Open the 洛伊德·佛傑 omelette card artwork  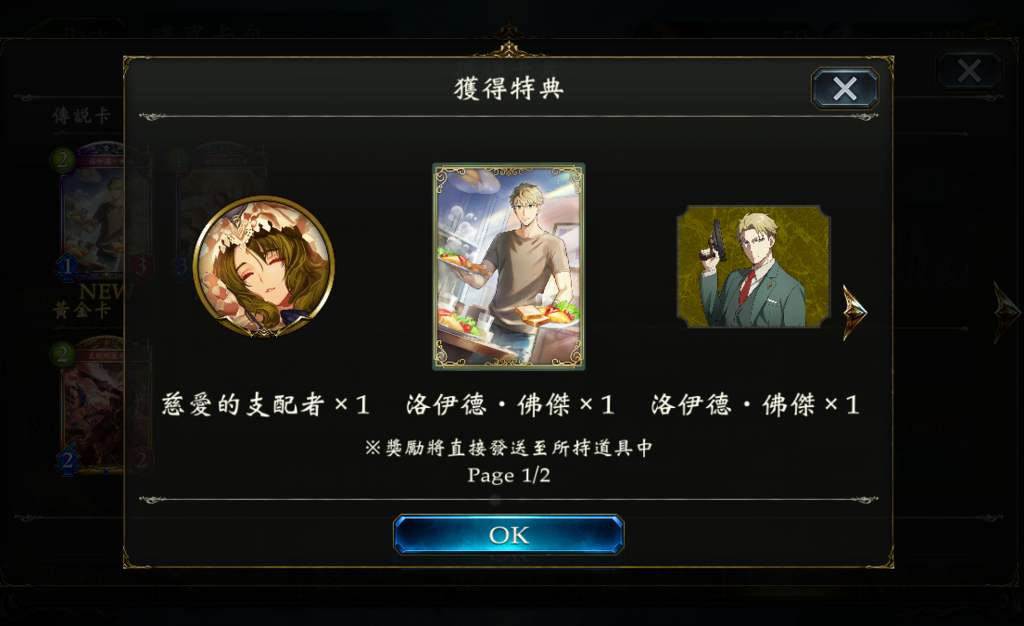[x=509, y=266]
